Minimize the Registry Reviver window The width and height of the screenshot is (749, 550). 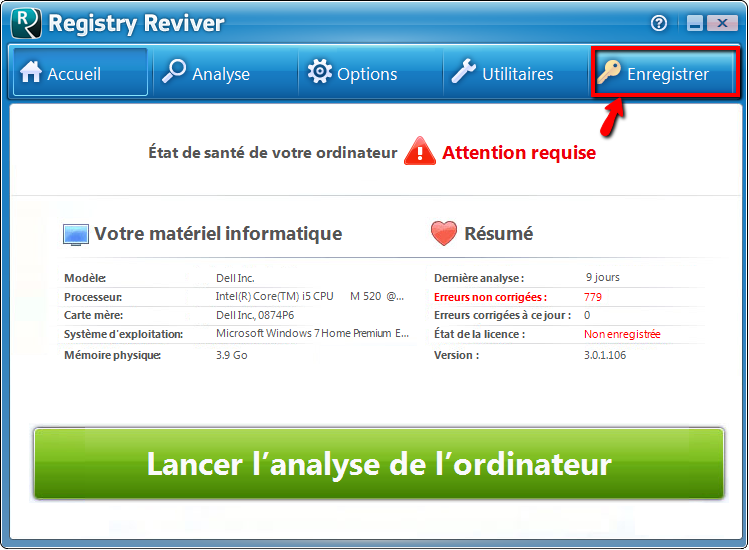pyautogui.click(x=695, y=23)
